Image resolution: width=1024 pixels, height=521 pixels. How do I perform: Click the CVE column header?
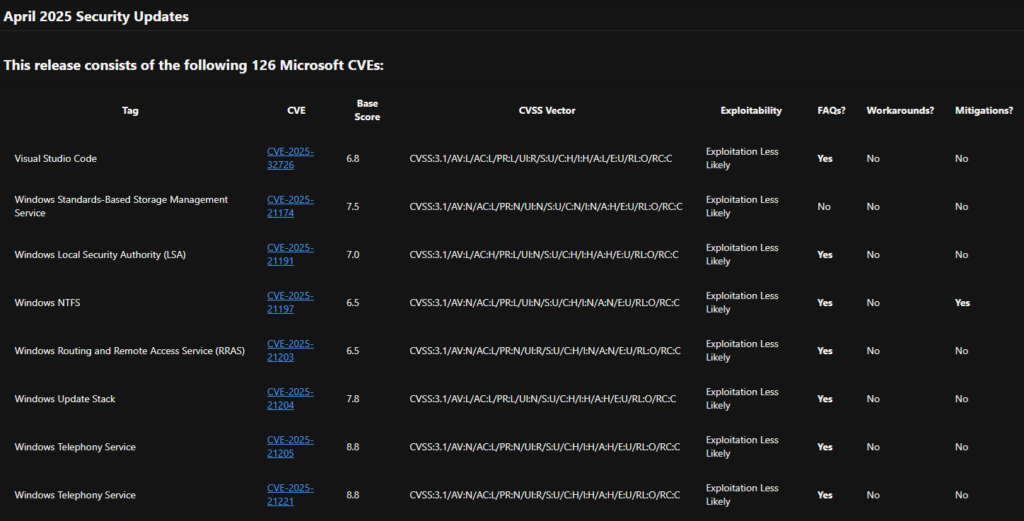pyautogui.click(x=296, y=110)
